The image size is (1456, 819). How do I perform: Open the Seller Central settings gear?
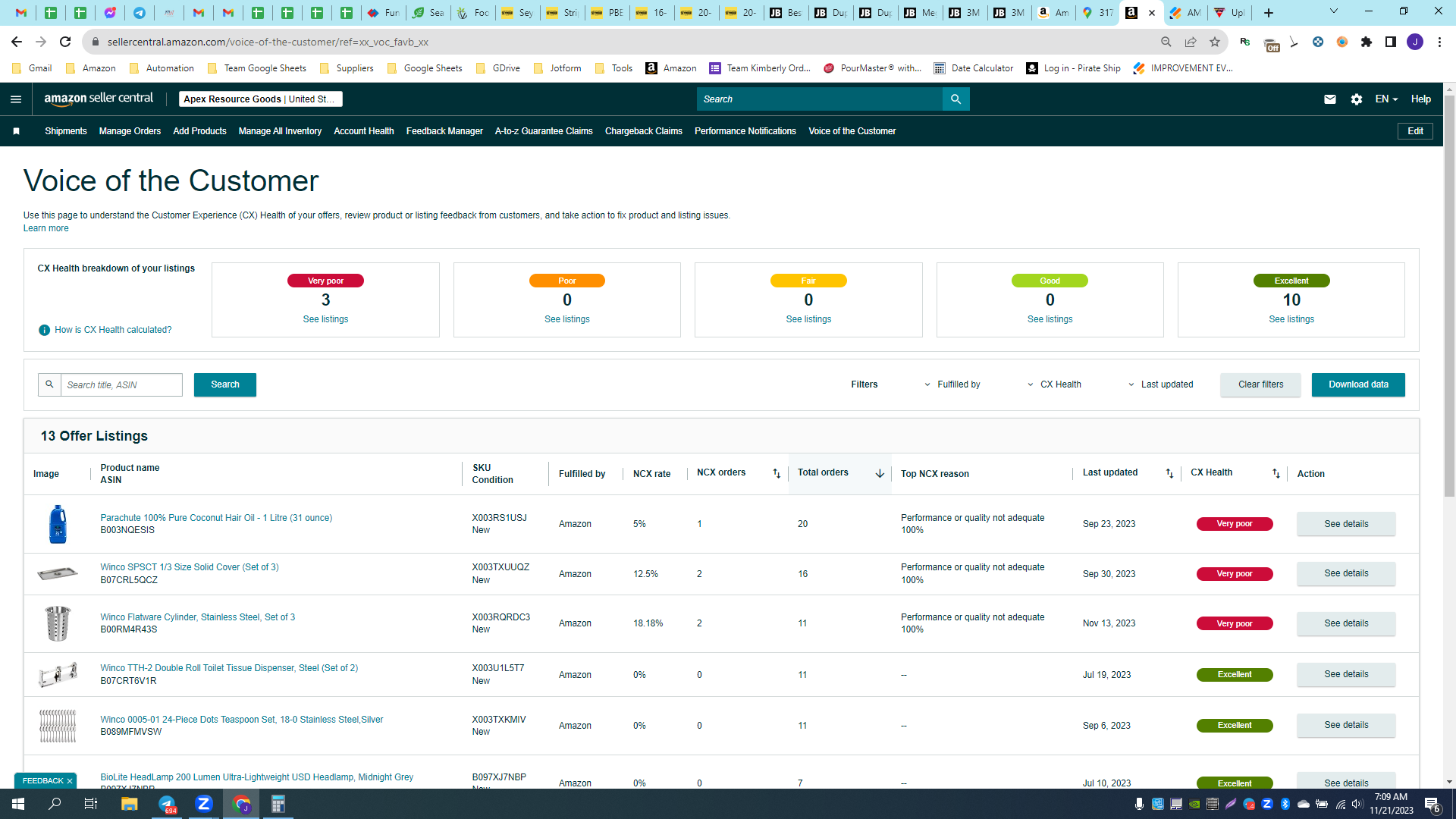1357,99
